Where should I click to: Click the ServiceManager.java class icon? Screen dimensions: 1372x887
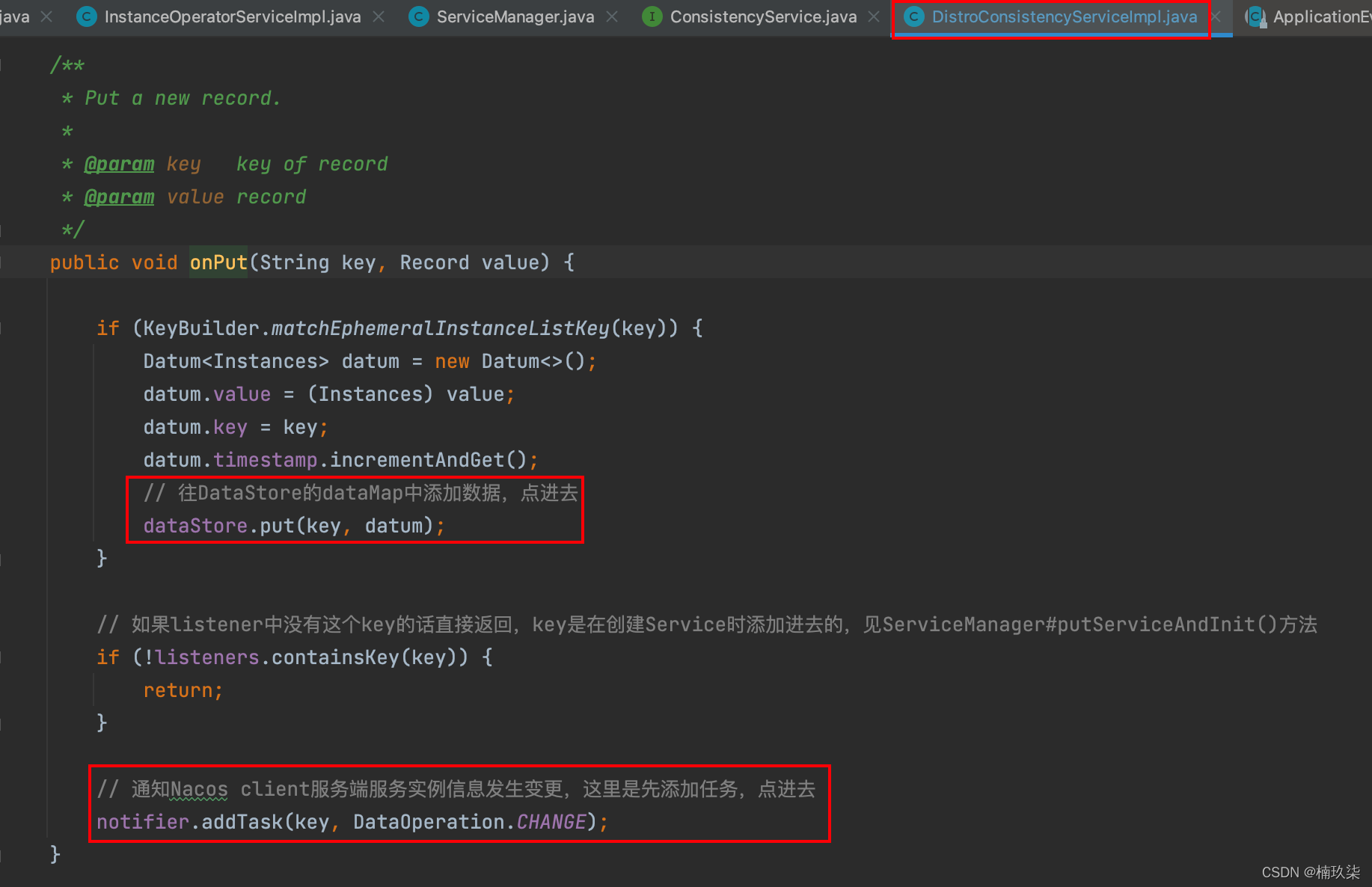[419, 16]
